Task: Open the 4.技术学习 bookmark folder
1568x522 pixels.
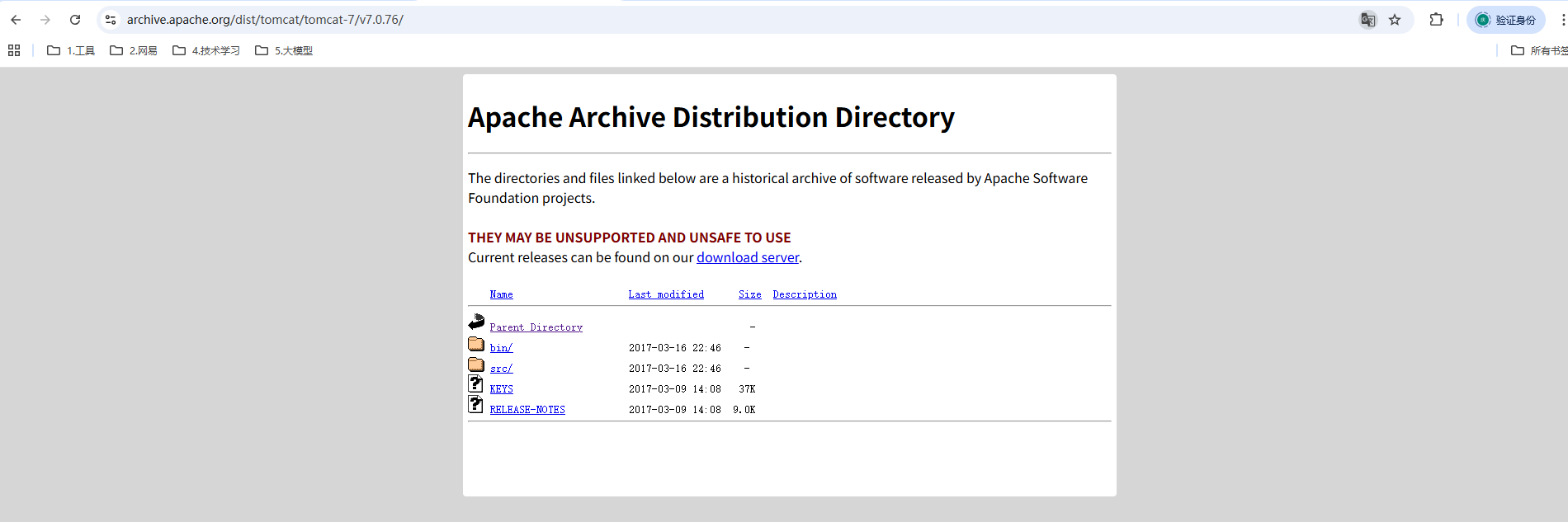Action: click(x=206, y=50)
